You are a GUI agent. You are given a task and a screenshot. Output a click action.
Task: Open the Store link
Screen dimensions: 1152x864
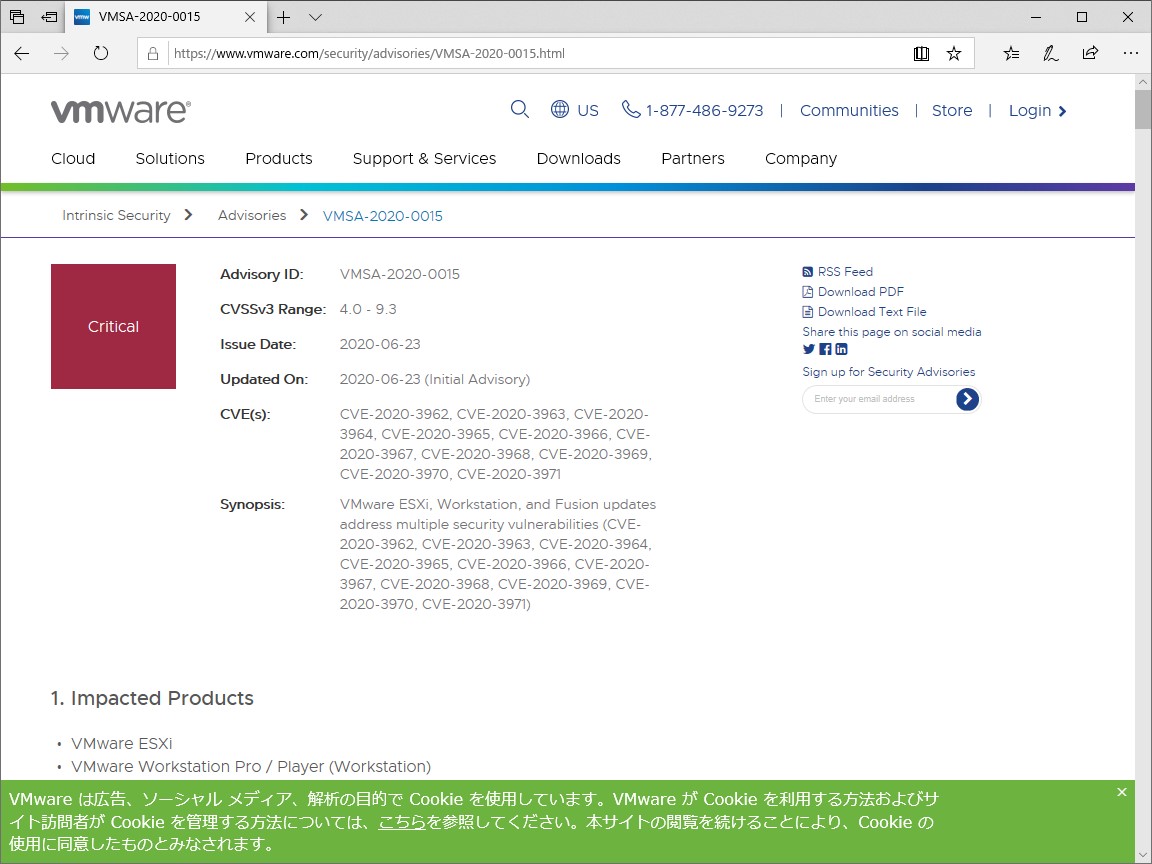coord(951,110)
